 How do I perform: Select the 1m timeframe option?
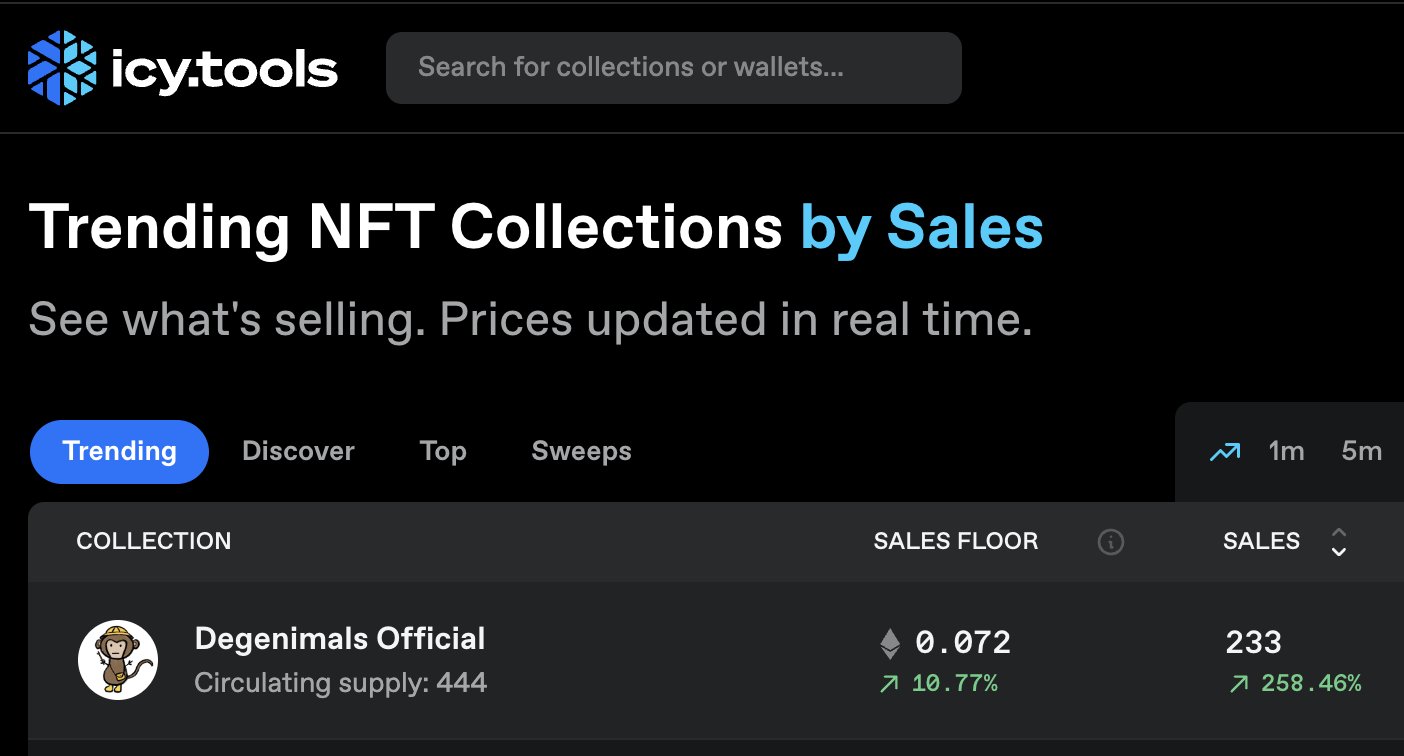click(x=1286, y=452)
